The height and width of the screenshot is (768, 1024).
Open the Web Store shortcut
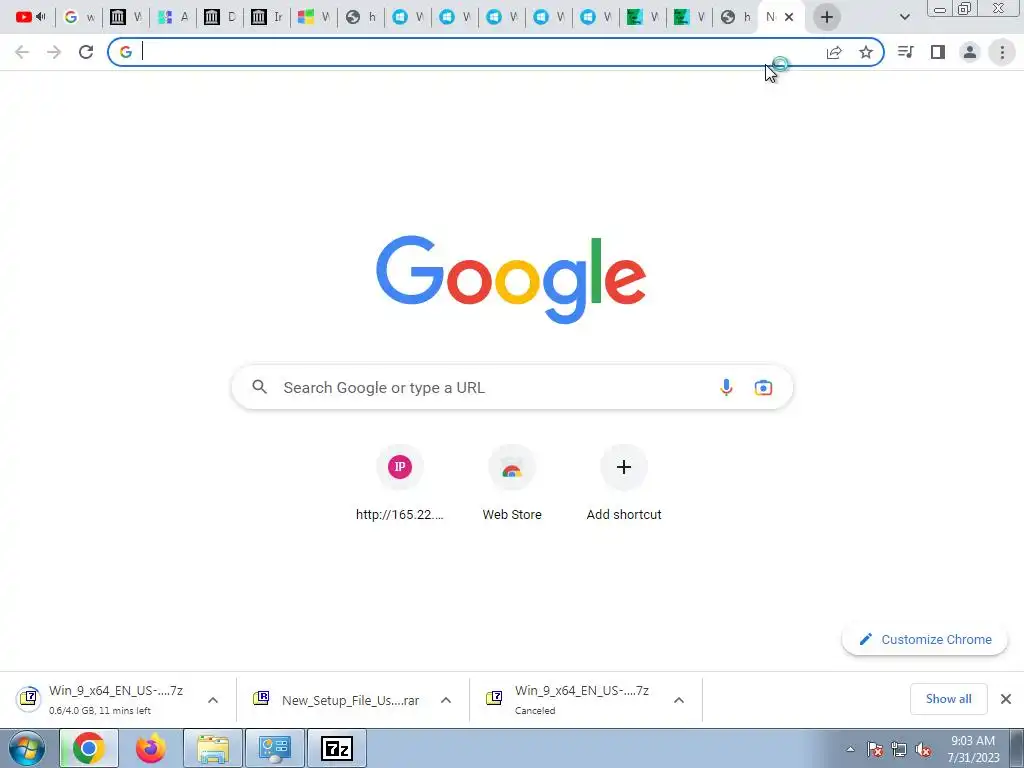point(512,483)
